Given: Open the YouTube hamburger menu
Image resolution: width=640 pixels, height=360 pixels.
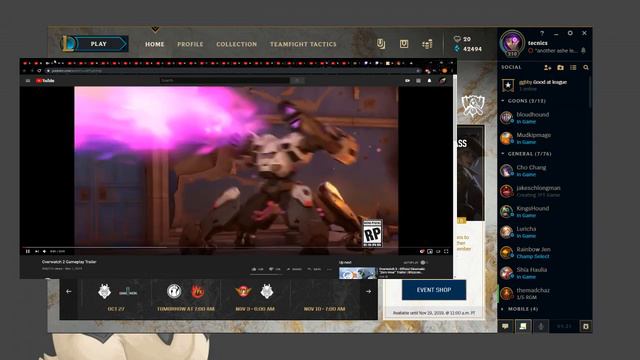Looking at the screenshot, I should [x=28, y=80].
